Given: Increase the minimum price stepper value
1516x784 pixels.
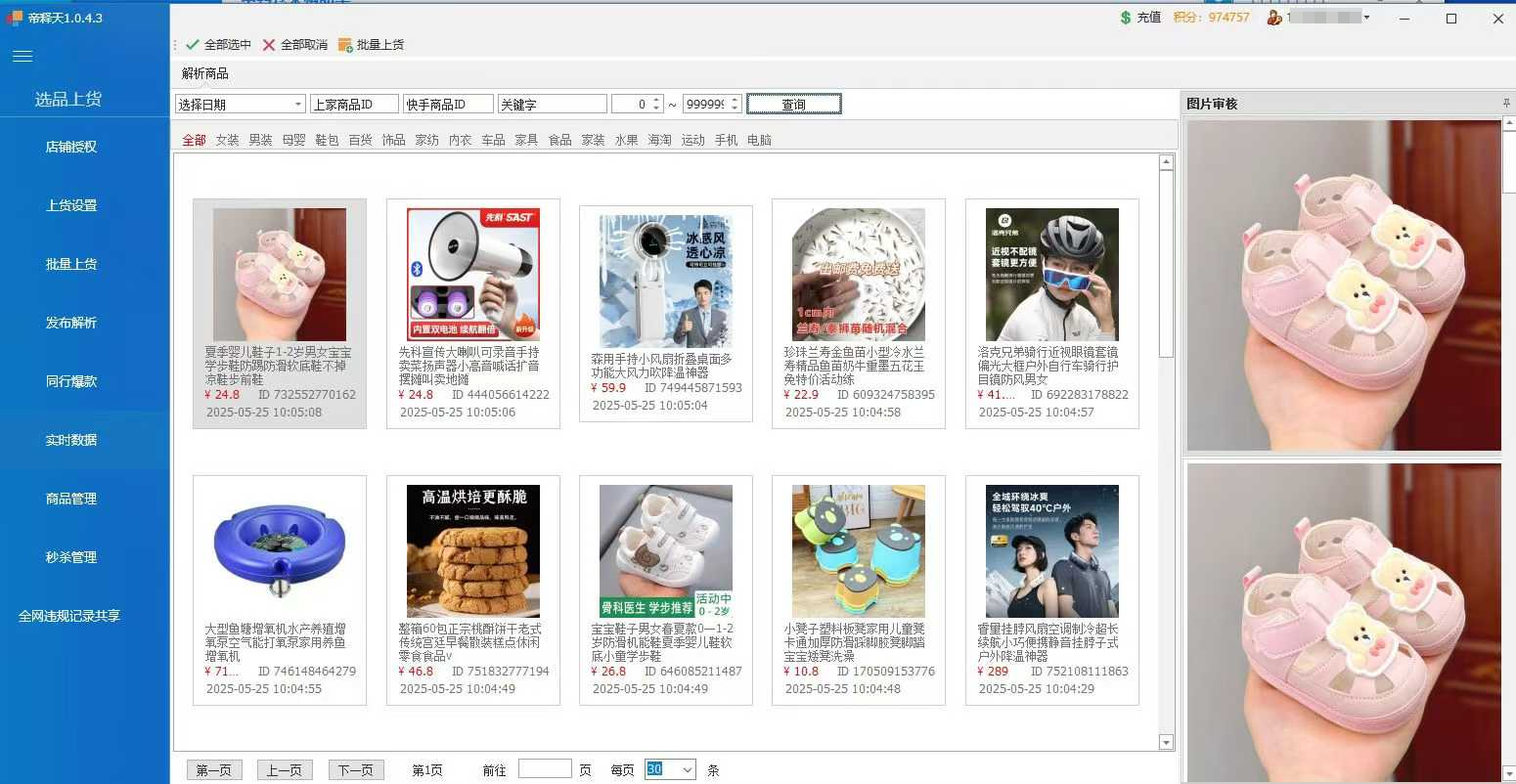Looking at the screenshot, I should tap(657, 101).
